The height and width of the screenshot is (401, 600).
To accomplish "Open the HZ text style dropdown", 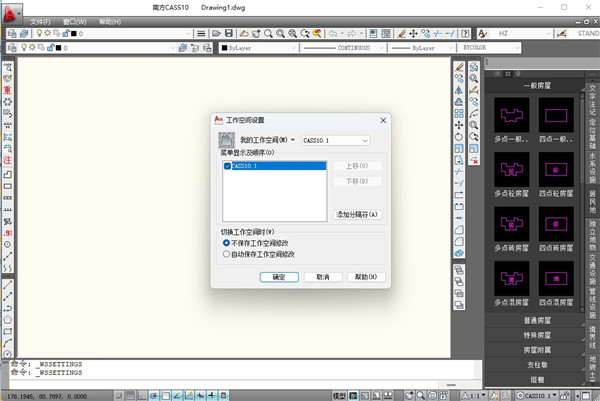I will point(523,34).
